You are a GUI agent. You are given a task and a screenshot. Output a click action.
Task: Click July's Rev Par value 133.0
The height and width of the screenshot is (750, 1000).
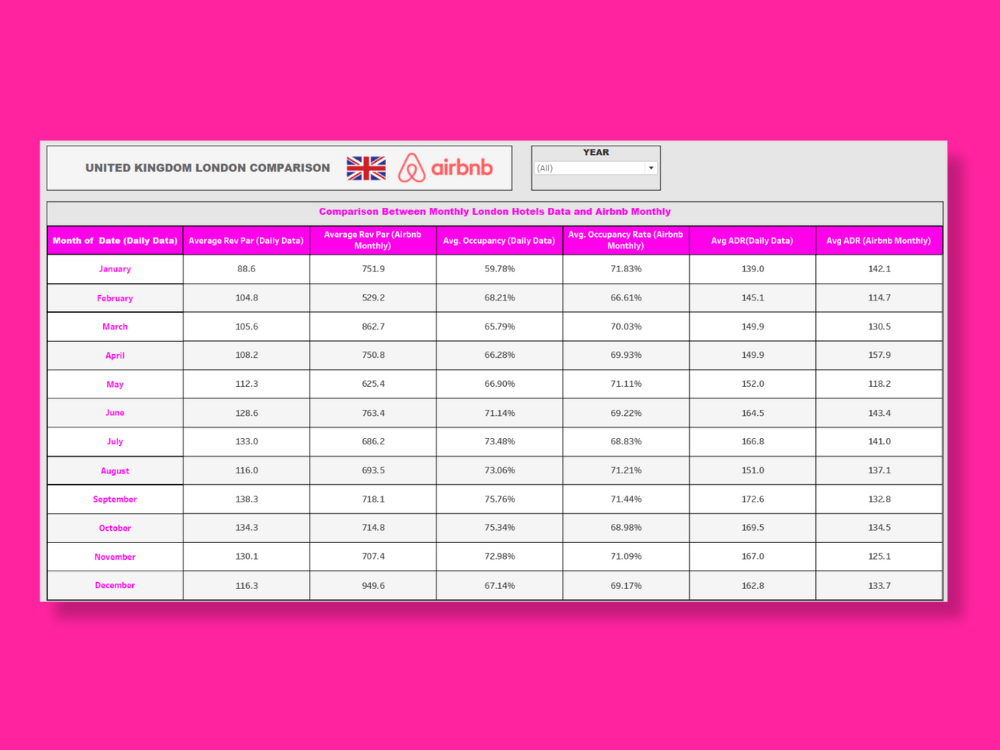coord(246,441)
